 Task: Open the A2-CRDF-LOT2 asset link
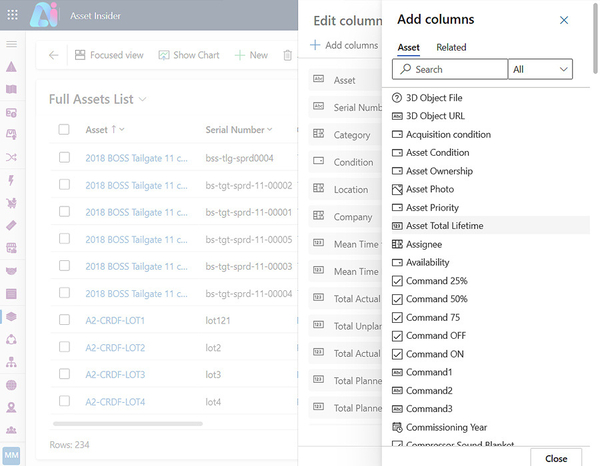pos(115,348)
